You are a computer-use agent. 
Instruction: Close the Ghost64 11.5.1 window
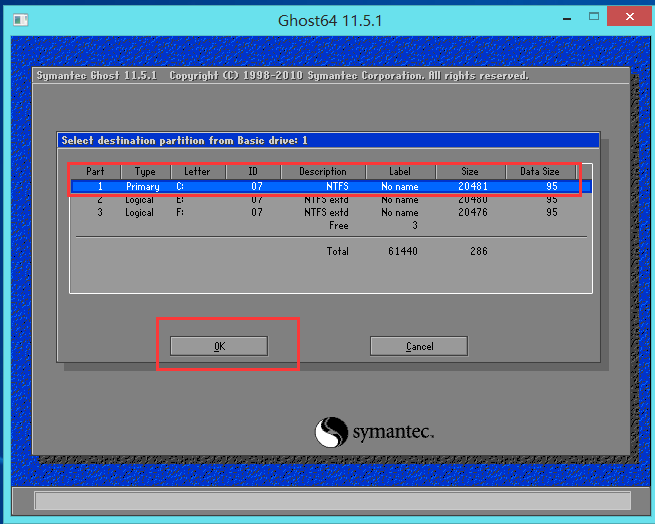point(630,17)
